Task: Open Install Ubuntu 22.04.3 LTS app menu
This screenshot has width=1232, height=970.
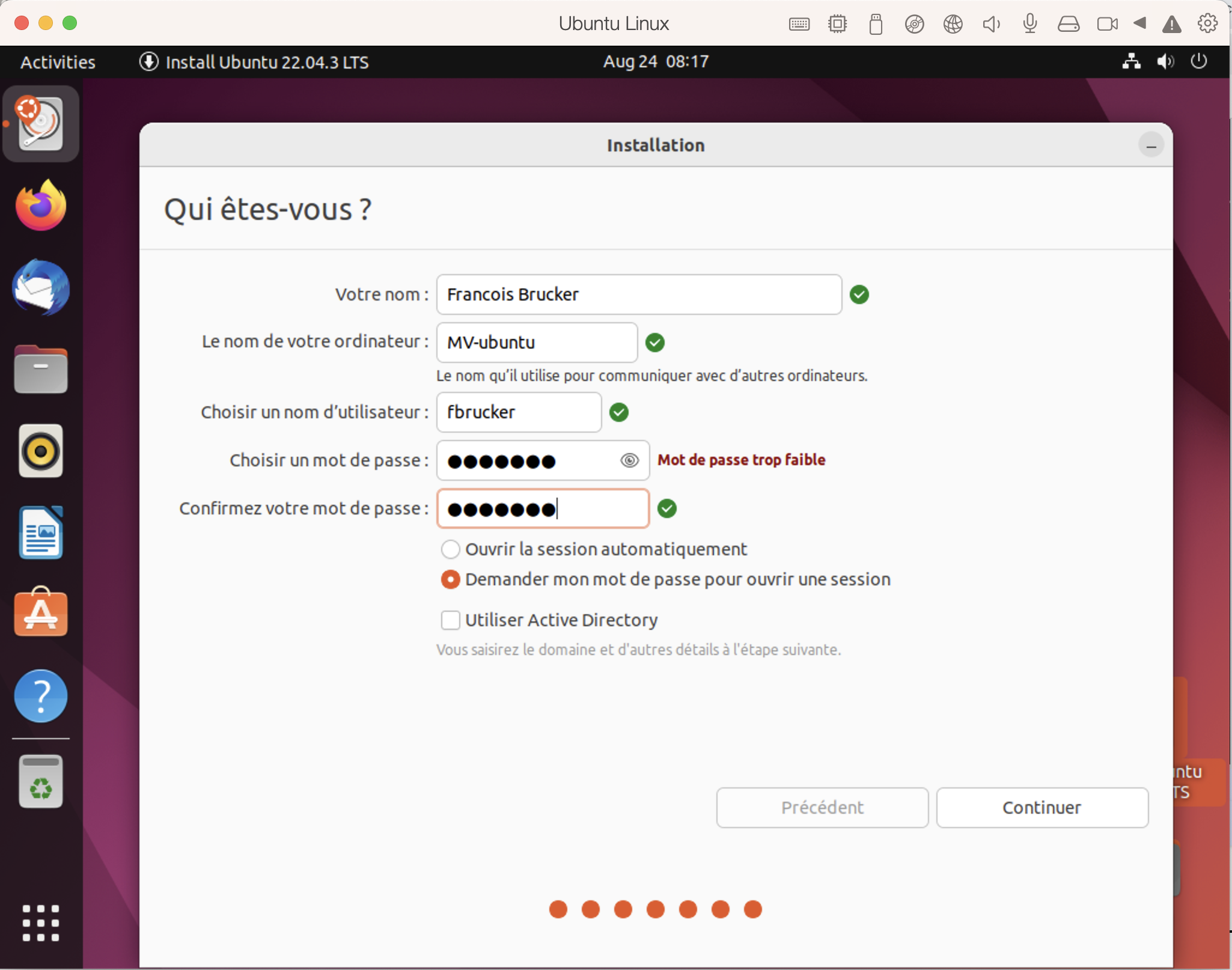Action: pos(254,62)
